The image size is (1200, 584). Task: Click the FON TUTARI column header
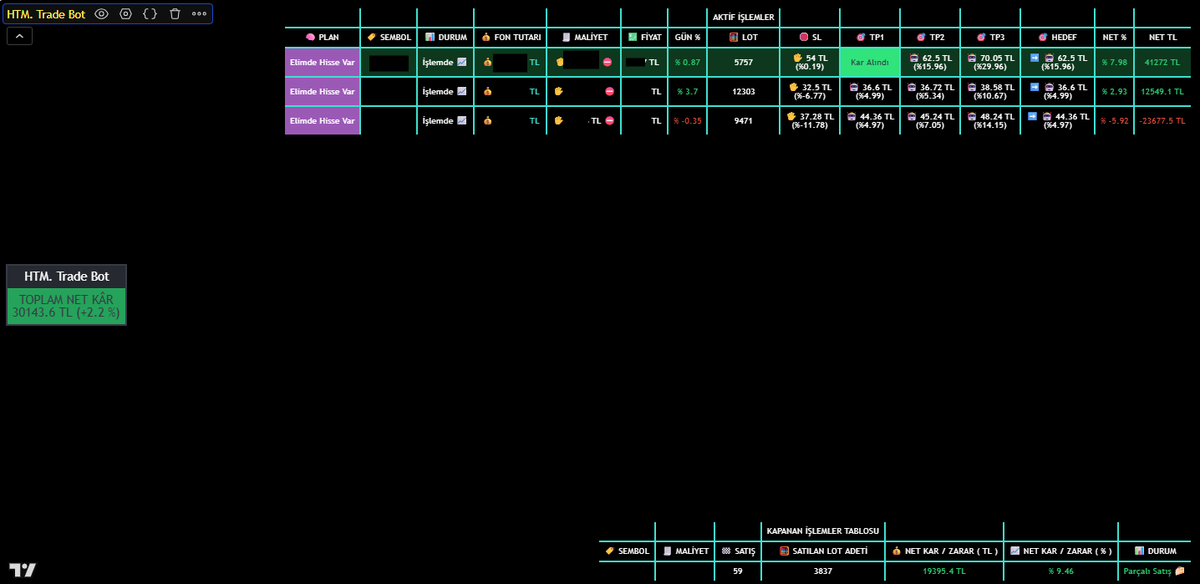[510, 37]
